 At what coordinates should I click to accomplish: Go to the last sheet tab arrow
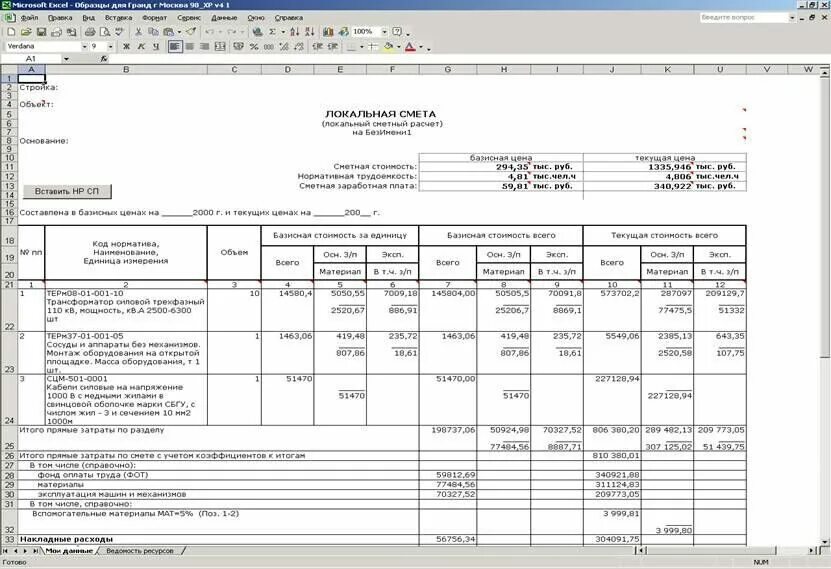click(x=36, y=551)
